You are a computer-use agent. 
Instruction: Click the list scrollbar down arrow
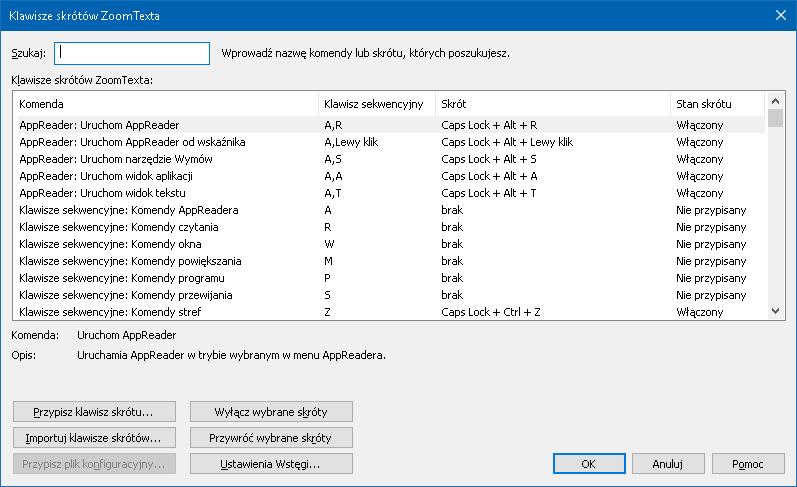[775, 311]
